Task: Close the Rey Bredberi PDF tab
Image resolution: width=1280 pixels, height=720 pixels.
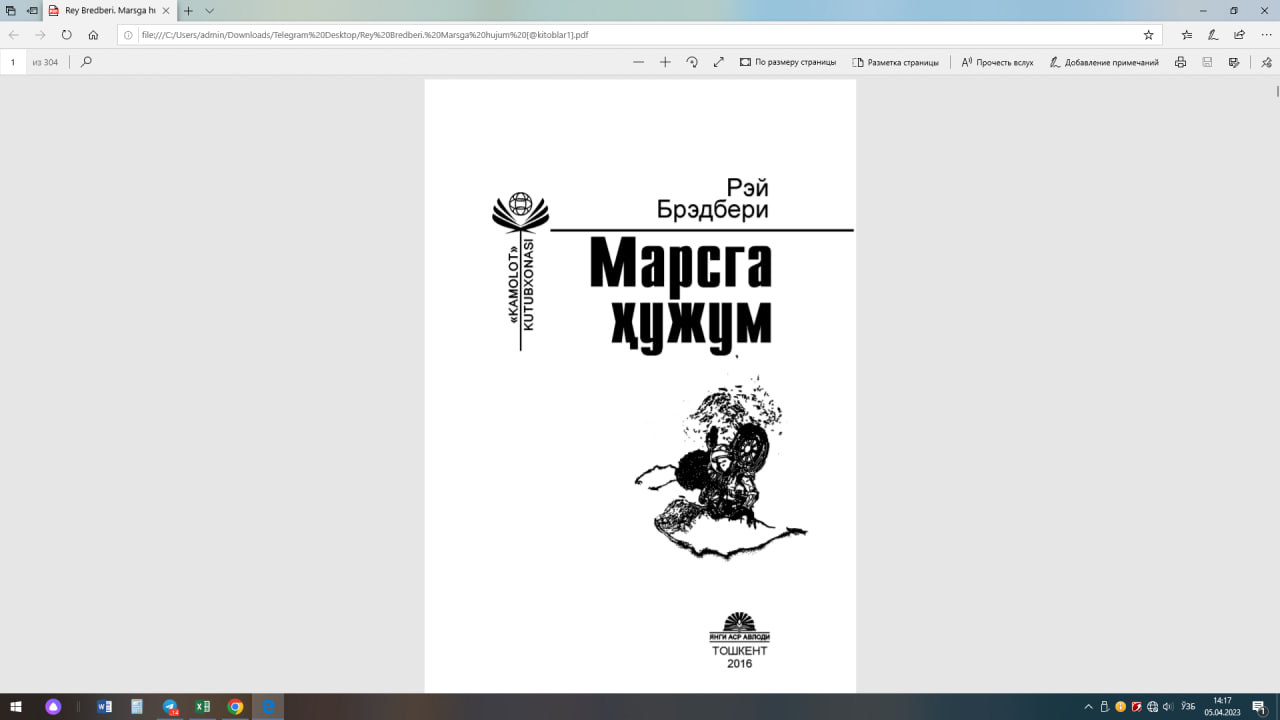Action: 166,10
